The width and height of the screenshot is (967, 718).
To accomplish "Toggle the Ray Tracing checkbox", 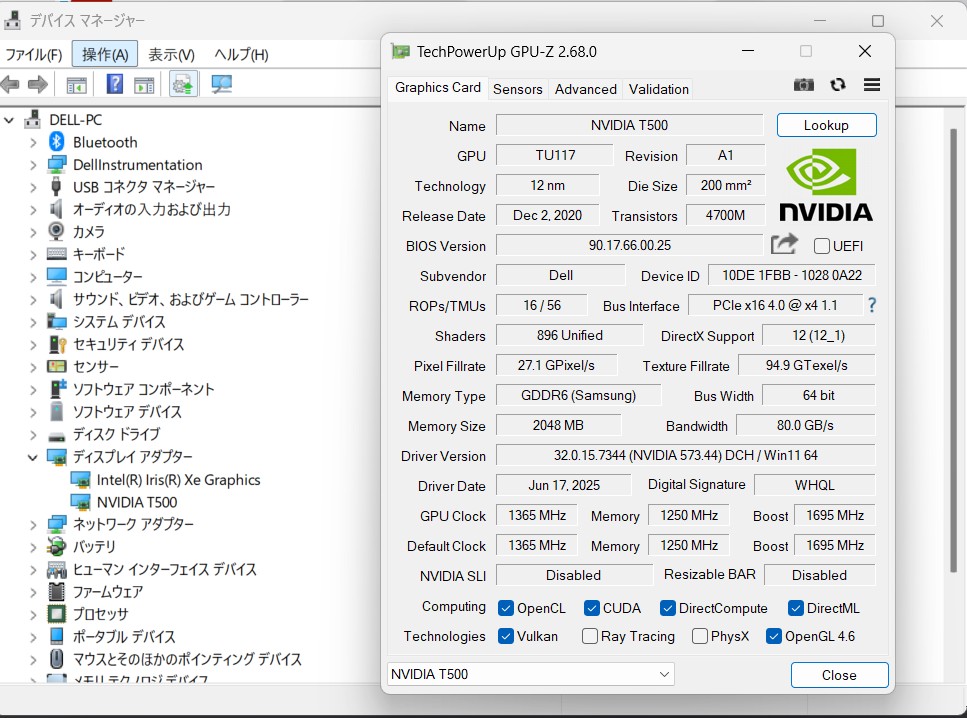I will (x=590, y=636).
